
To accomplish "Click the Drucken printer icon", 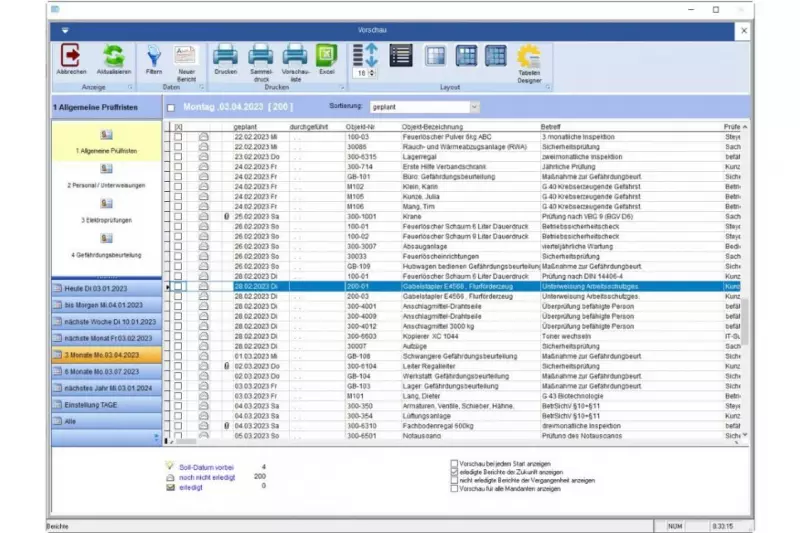I will click(x=225, y=56).
